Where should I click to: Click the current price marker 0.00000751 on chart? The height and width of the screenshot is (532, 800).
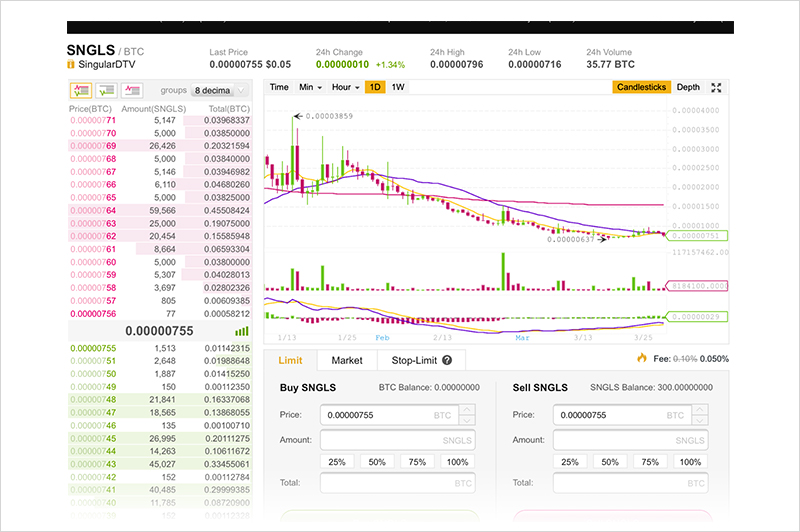[x=696, y=236]
